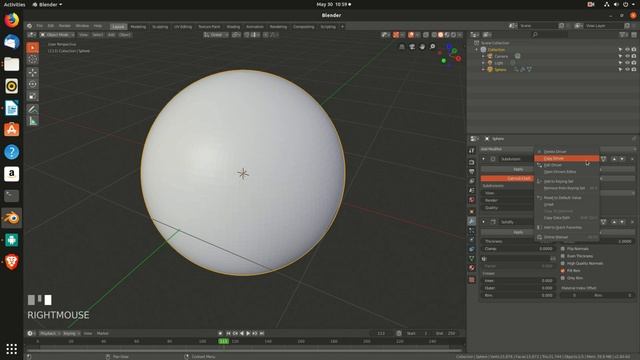Disable the Fill Rim checkbox
The image size is (640, 360).
(563, 271)
